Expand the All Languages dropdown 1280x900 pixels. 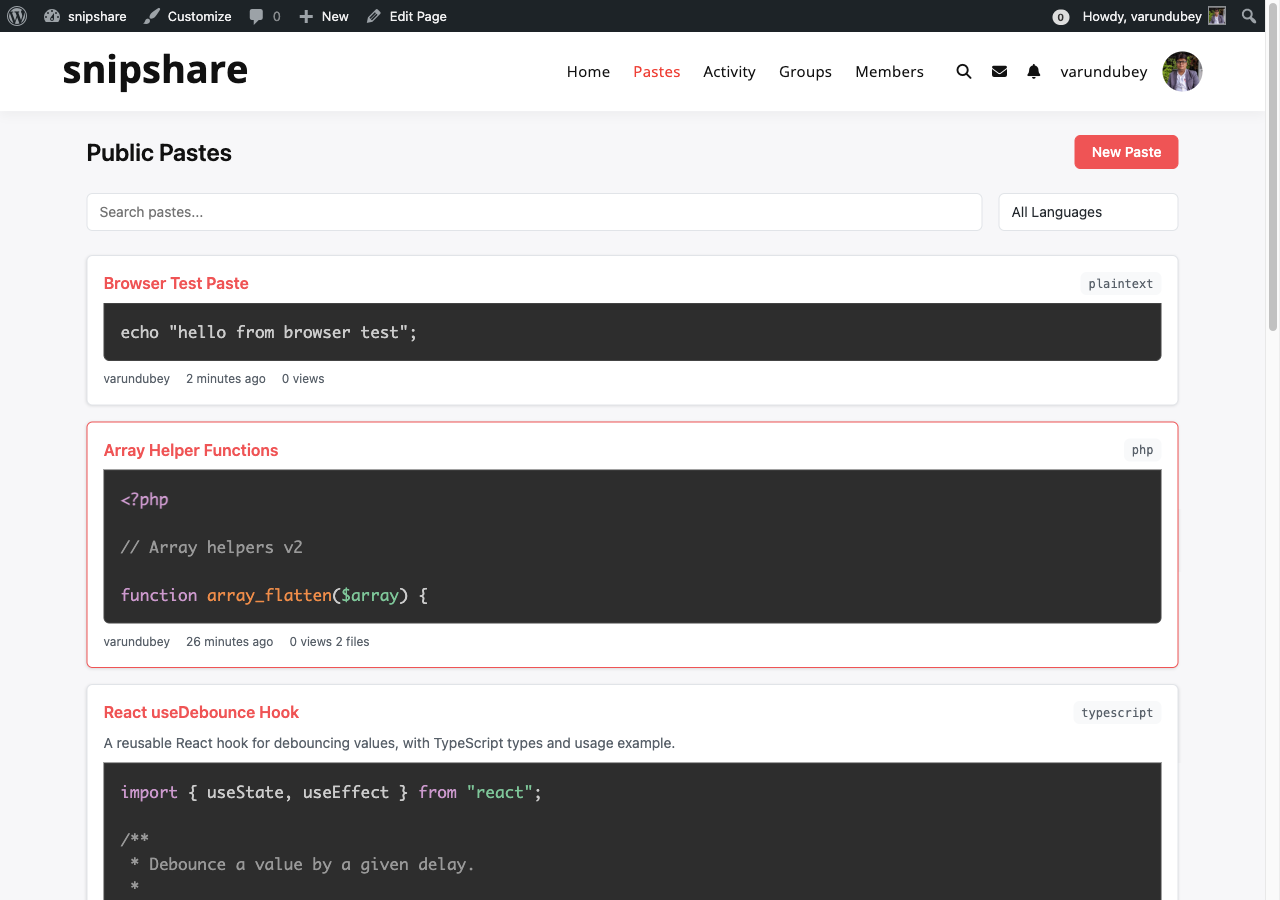click(1088, 212)
